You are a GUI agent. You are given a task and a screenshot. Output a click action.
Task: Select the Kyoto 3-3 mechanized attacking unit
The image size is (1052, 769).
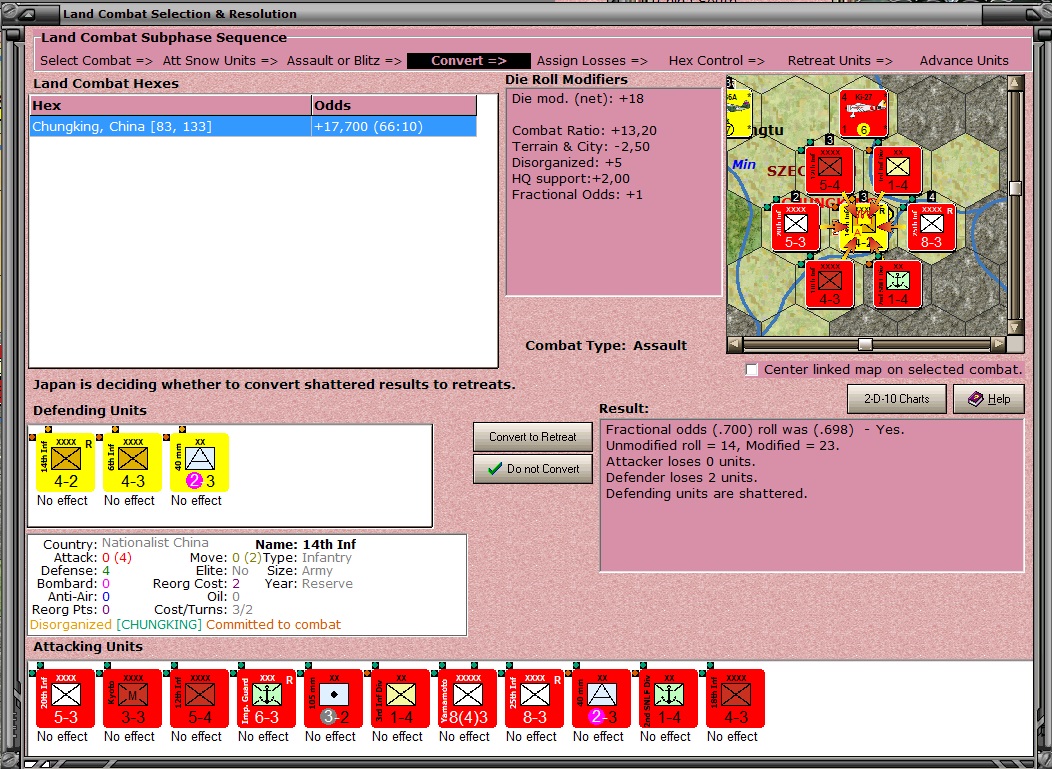(132, 698)
